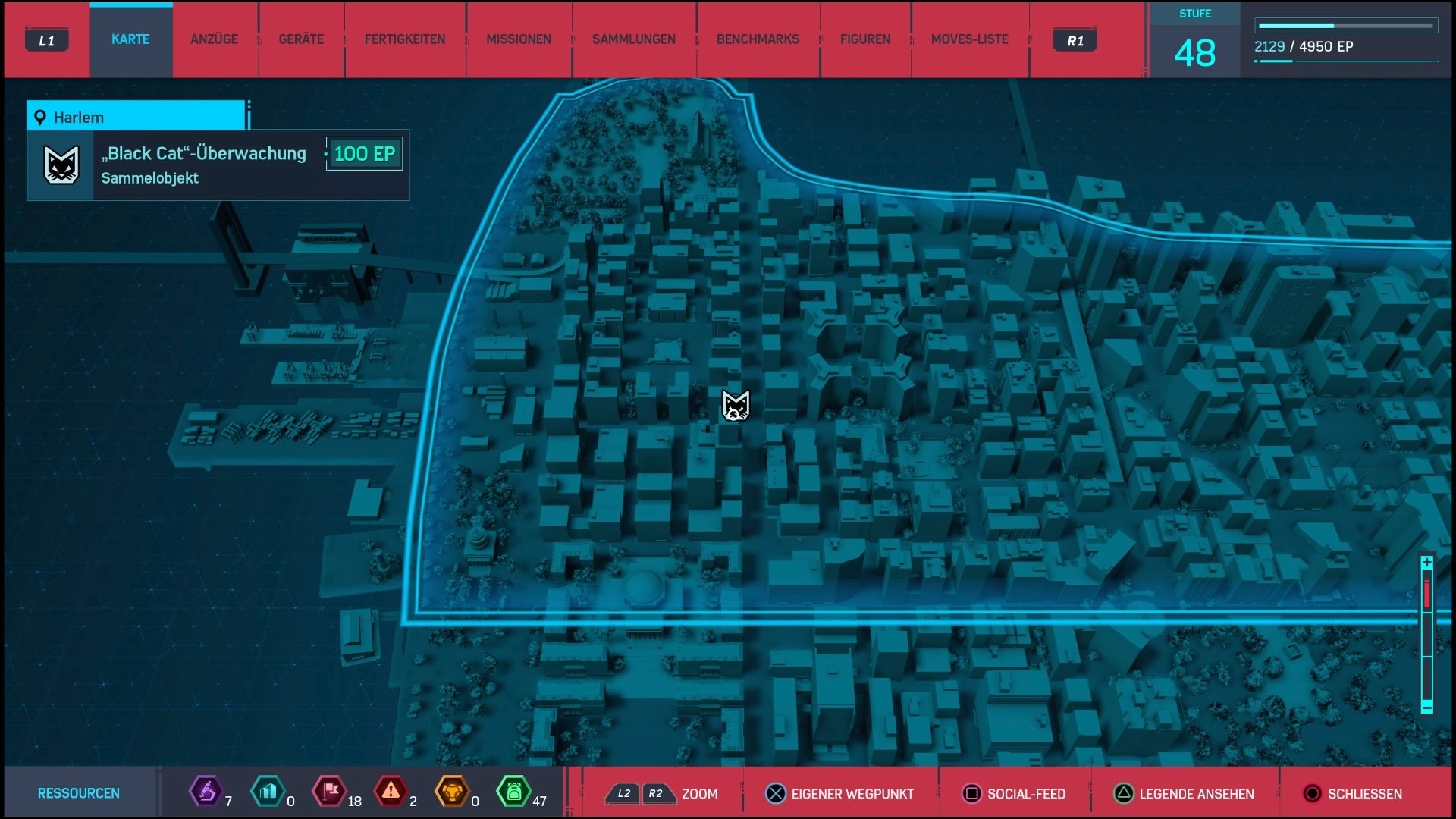Screen dimensions: 1456x819
Task: Click the orange-red crime token icon
Action: 391,792
